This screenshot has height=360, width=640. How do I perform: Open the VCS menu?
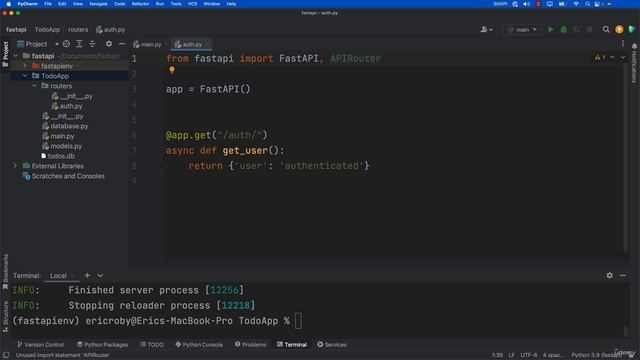tap(193, 4)
